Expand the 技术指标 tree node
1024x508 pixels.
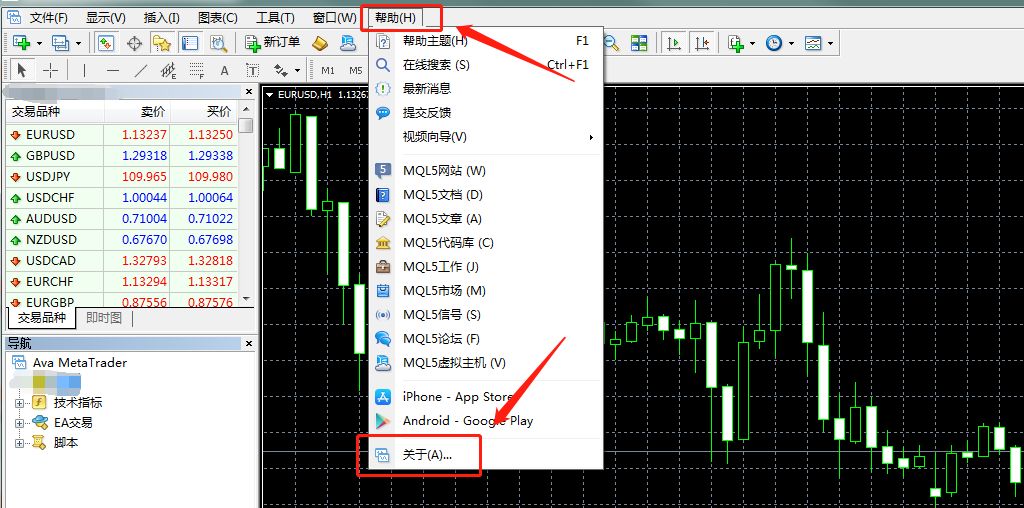click(x=19, y=403)
